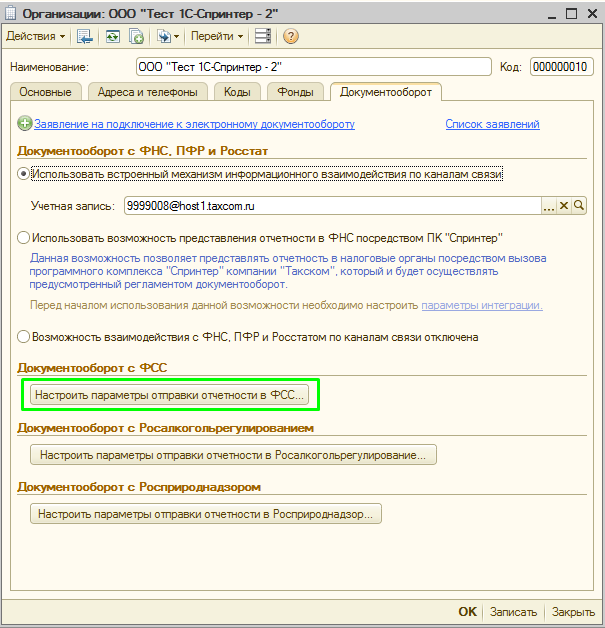
Task: Click the create-based-on arrow icon
Action: [167, 36]
